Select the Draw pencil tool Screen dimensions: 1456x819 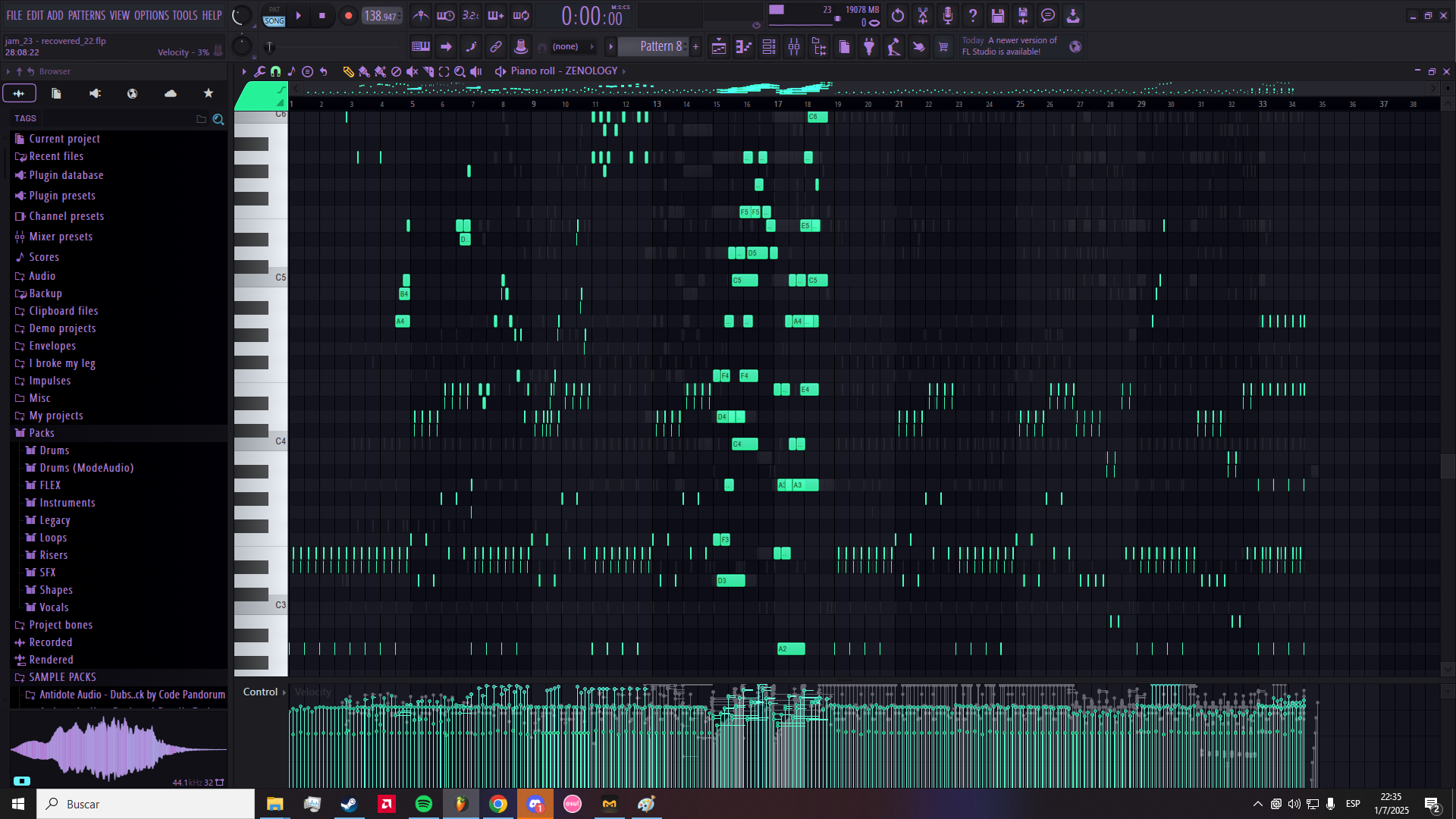348,71
